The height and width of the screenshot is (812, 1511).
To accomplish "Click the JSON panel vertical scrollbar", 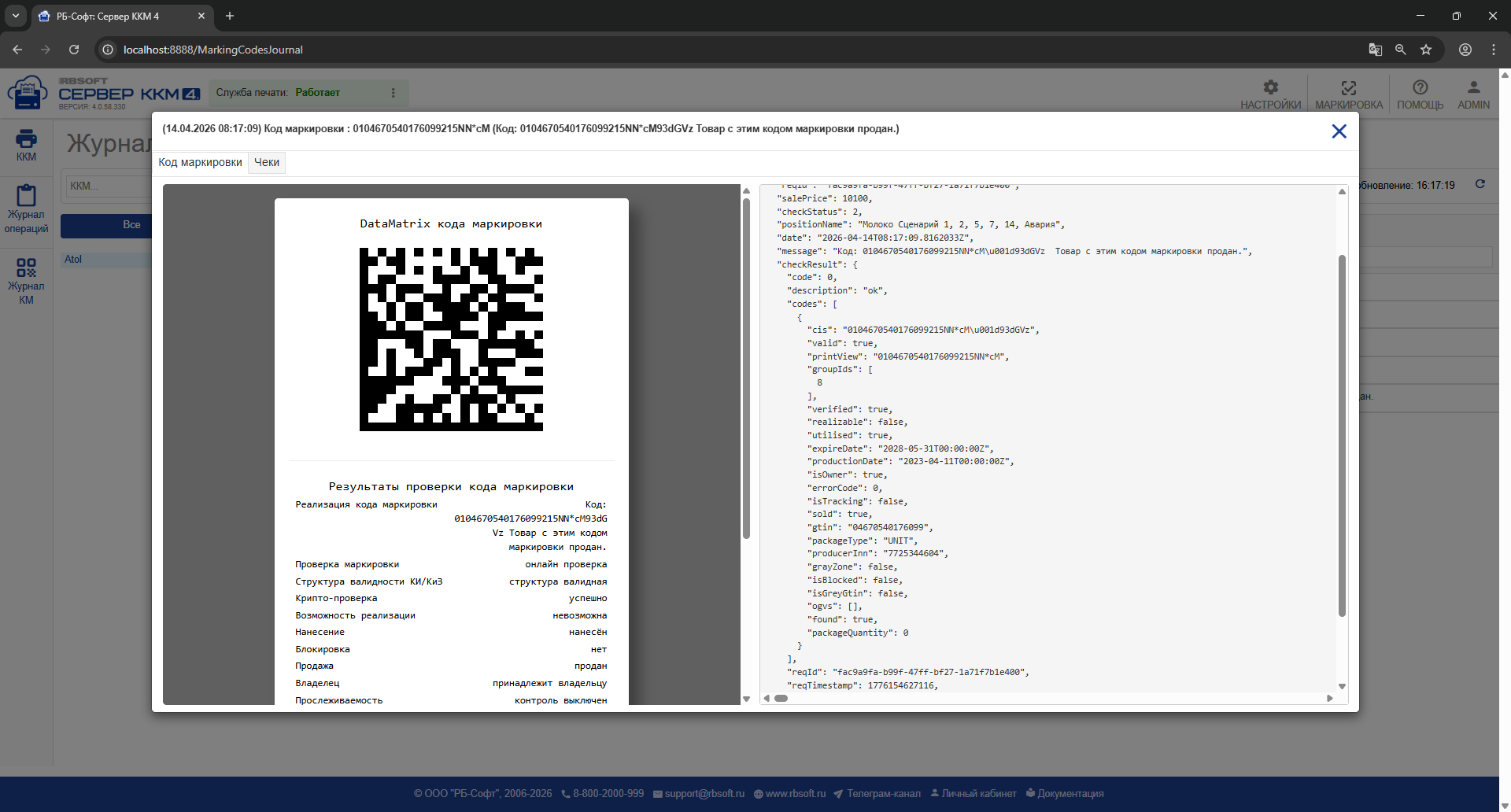I will click(1342, 435).
